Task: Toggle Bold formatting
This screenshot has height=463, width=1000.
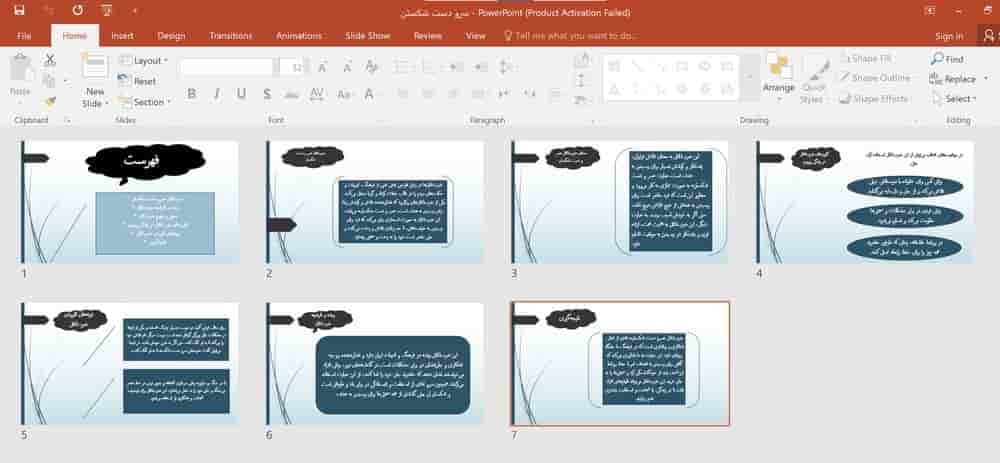Action: 191,94
